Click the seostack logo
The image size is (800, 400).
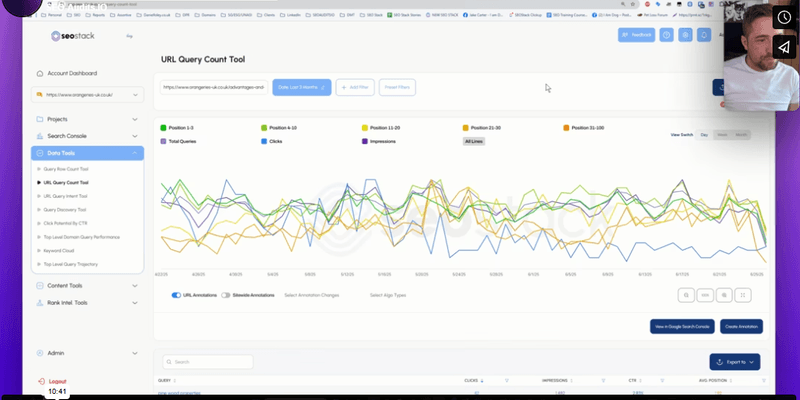(x=72, y=36)
